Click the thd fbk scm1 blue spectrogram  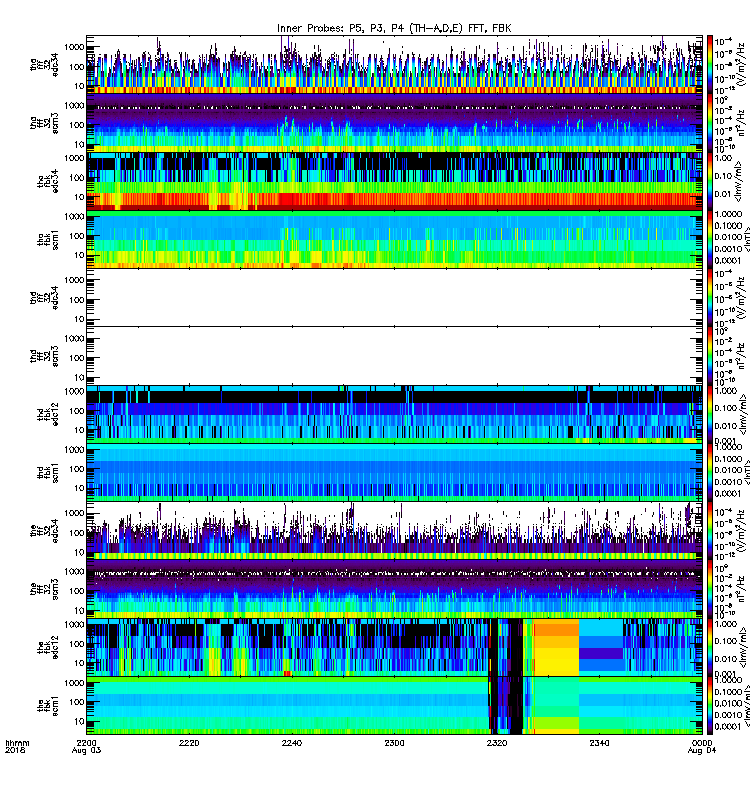click(394, 473)
